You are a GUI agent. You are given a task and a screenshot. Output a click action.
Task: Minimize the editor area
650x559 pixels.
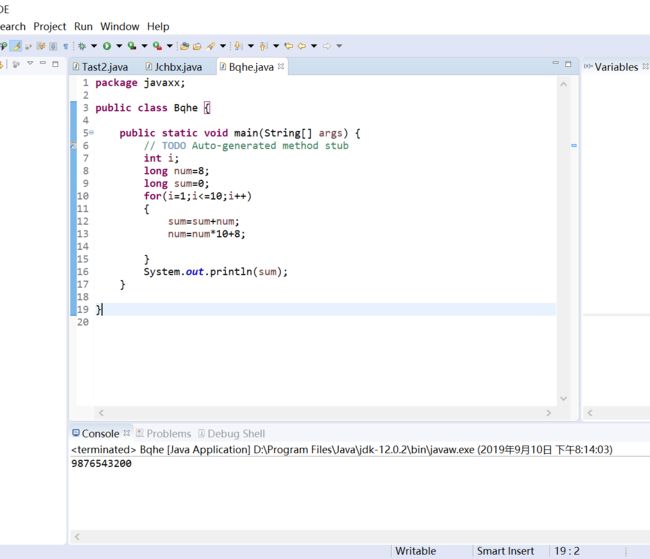[x=556, y=63]
